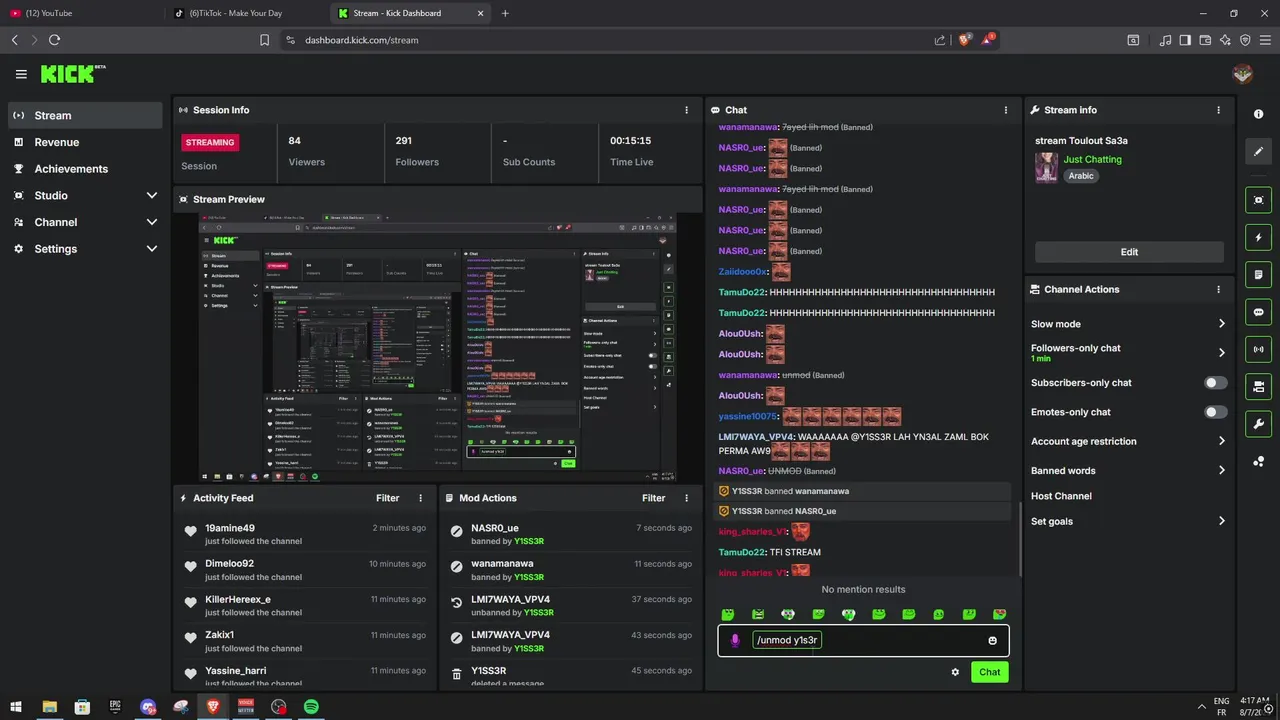Toggle chat bubble widget icon in sidebar
This screenshot has width=1280, height=720.
(x=1259, y=312)
